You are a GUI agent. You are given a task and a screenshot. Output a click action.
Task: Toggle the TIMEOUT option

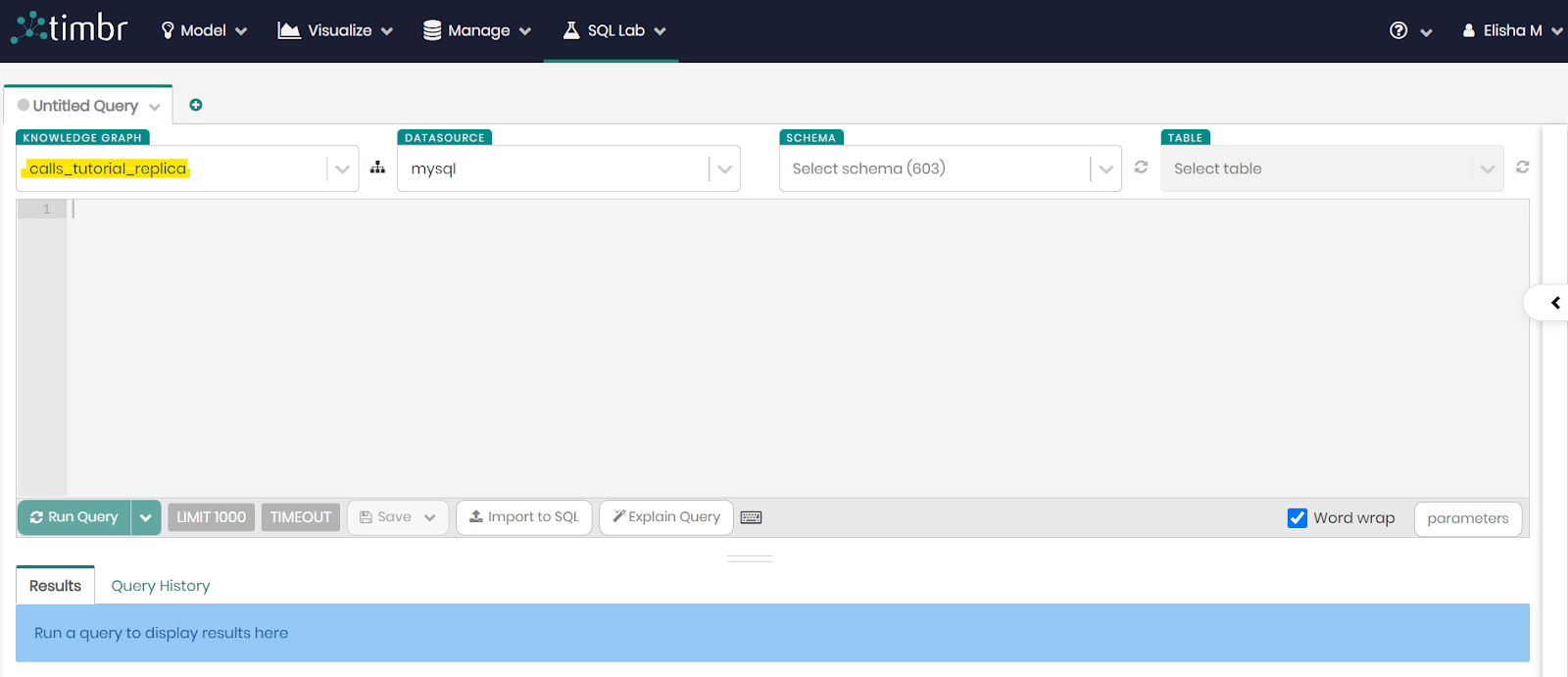click(300, 517)
